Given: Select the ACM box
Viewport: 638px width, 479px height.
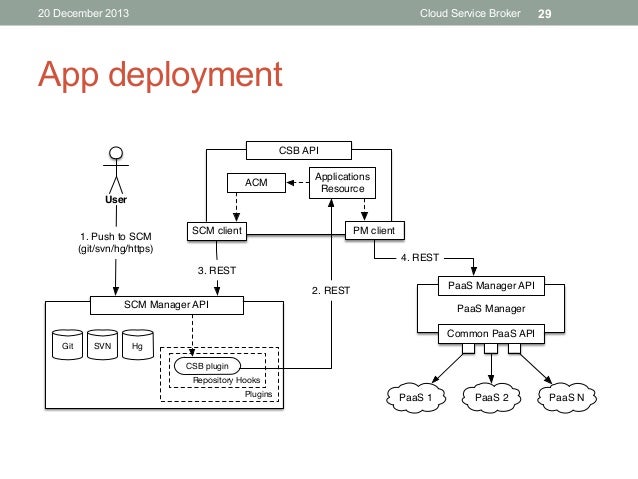Looking at the screenshot, I should [x=256, y=183].
